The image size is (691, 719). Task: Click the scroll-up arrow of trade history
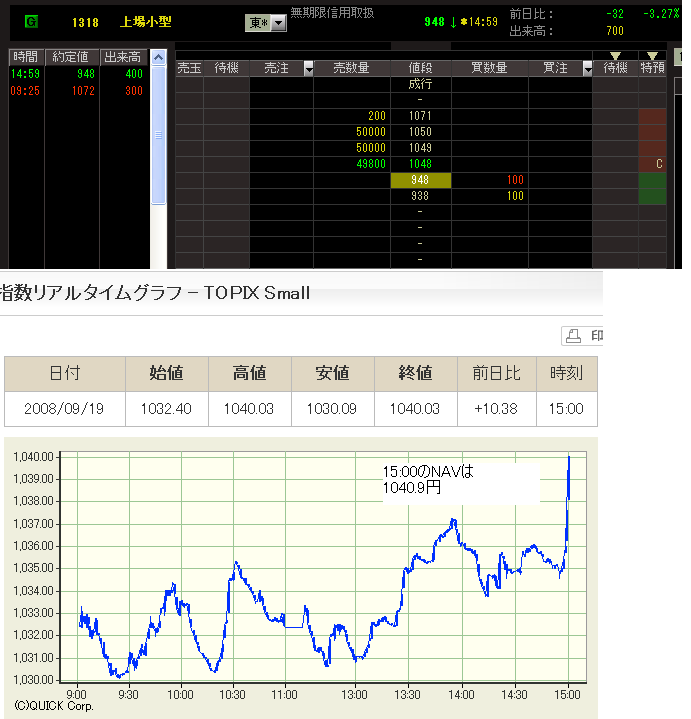click(158, 55)
